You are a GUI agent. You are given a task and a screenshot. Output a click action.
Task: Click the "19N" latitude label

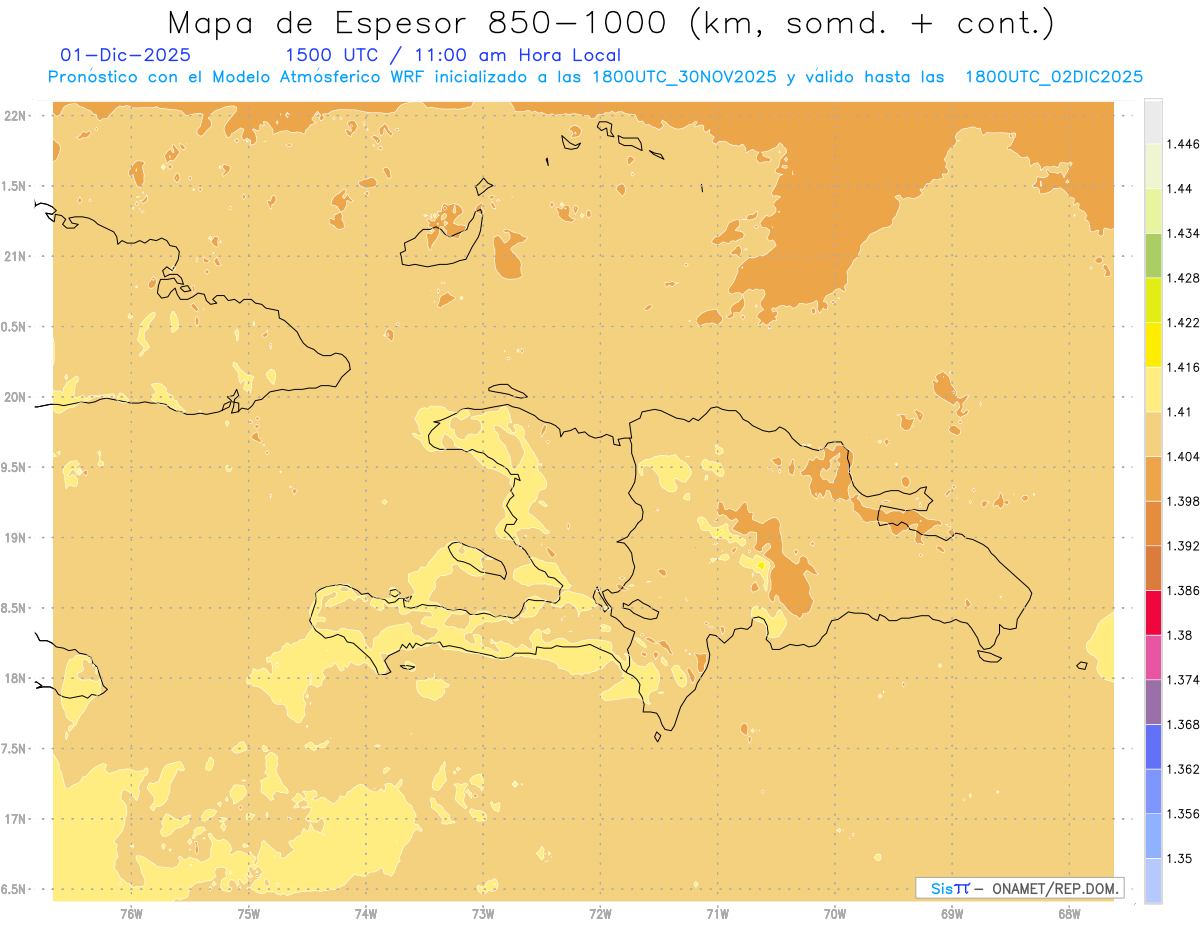[17, 537]
